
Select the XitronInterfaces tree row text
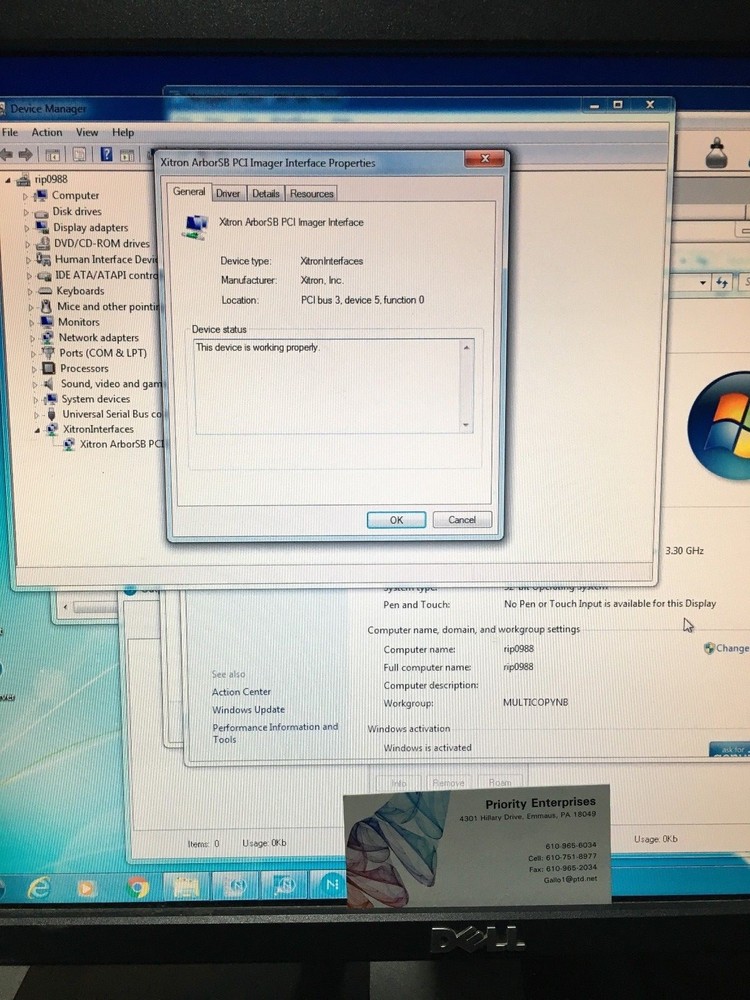click(x=98, y=429)
